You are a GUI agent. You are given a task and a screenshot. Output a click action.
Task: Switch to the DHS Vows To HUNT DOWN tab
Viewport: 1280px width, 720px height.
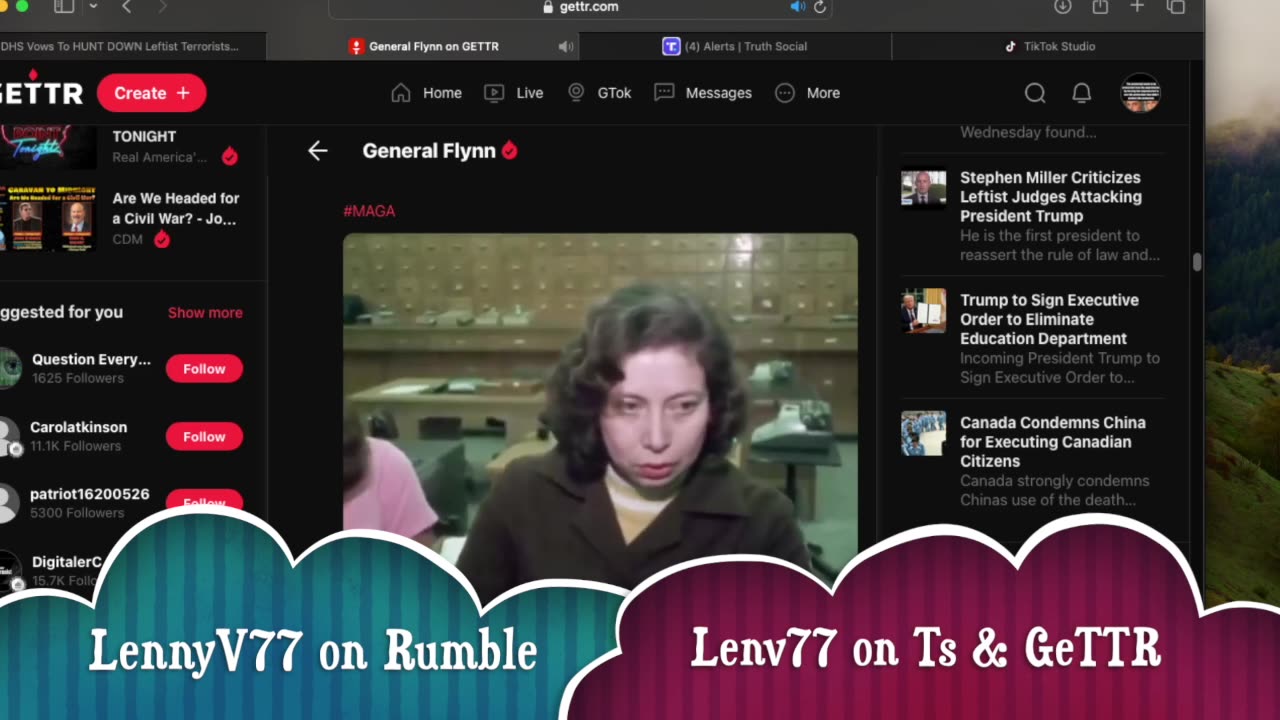133,47
